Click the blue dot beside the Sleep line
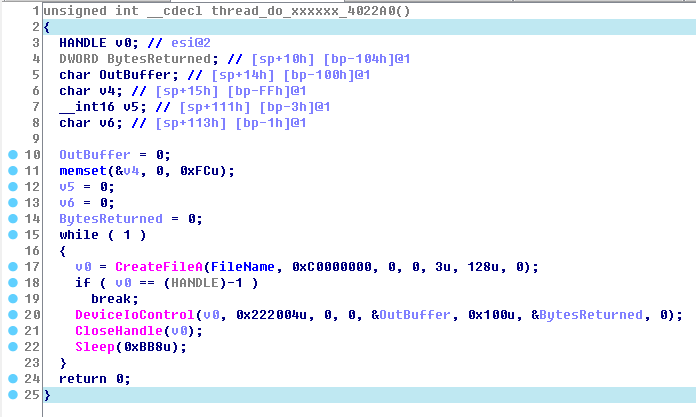The width and height of the screenshot is (696, 417). tap(13, 346)
